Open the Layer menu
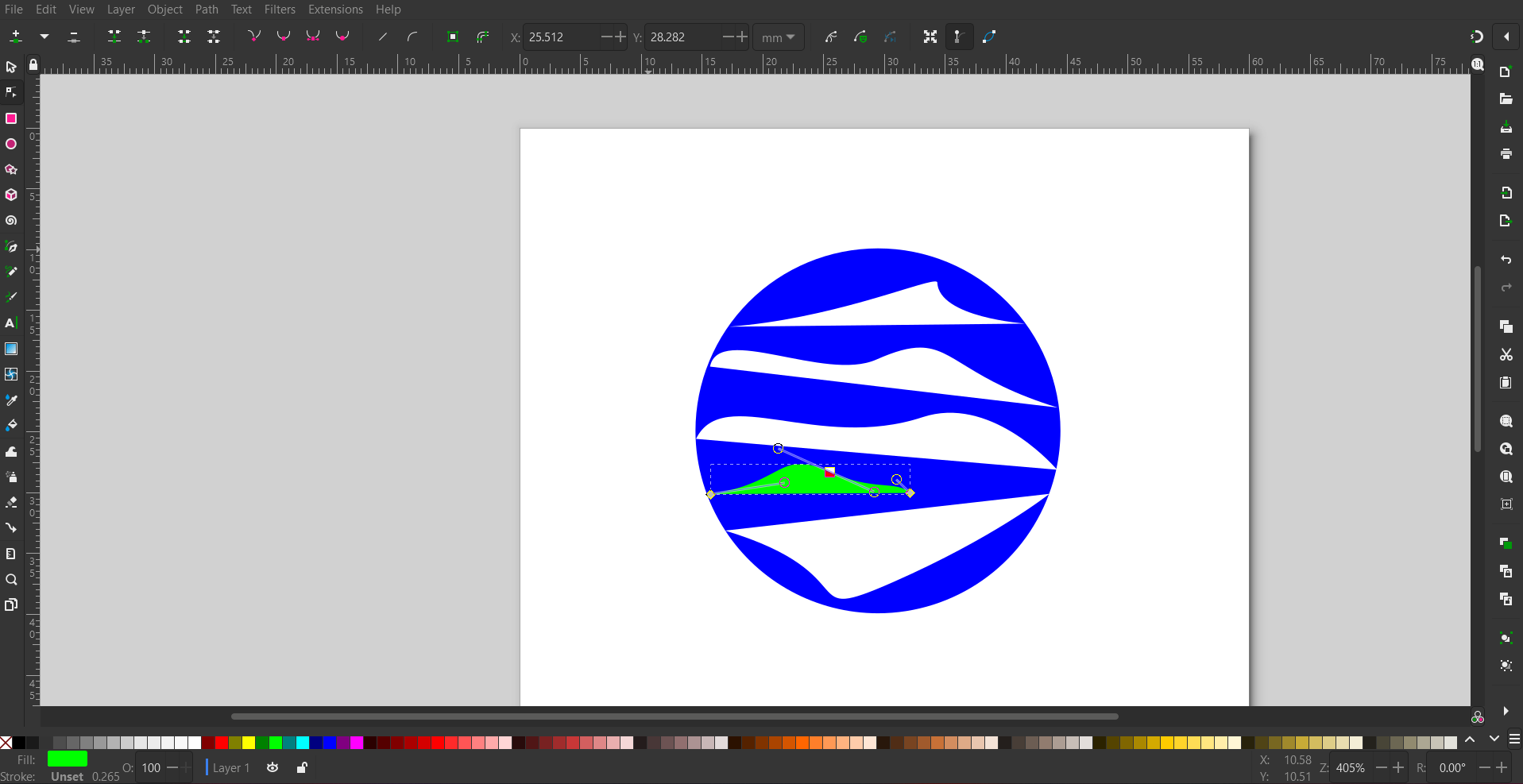The height and width of the screenshot is (784, 1523). point(121,10)
